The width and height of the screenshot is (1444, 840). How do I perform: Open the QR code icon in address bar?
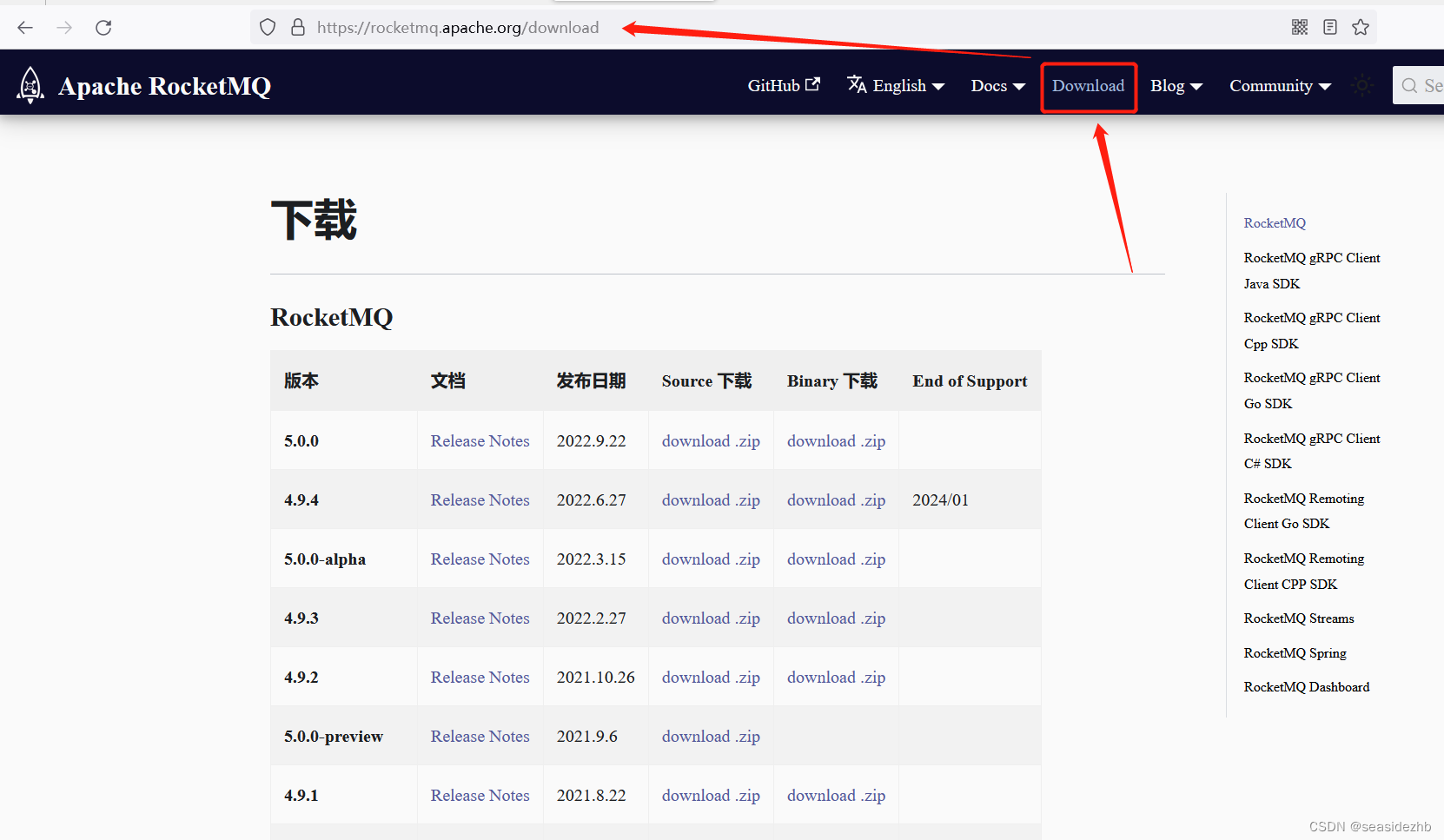coord(1300,28)
